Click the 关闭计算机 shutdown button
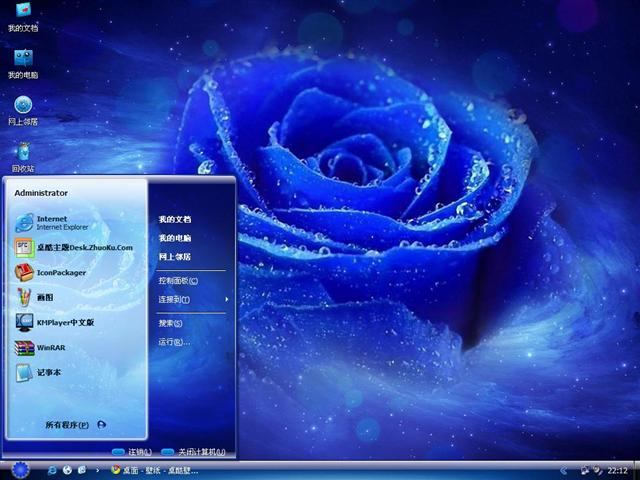 194,452
